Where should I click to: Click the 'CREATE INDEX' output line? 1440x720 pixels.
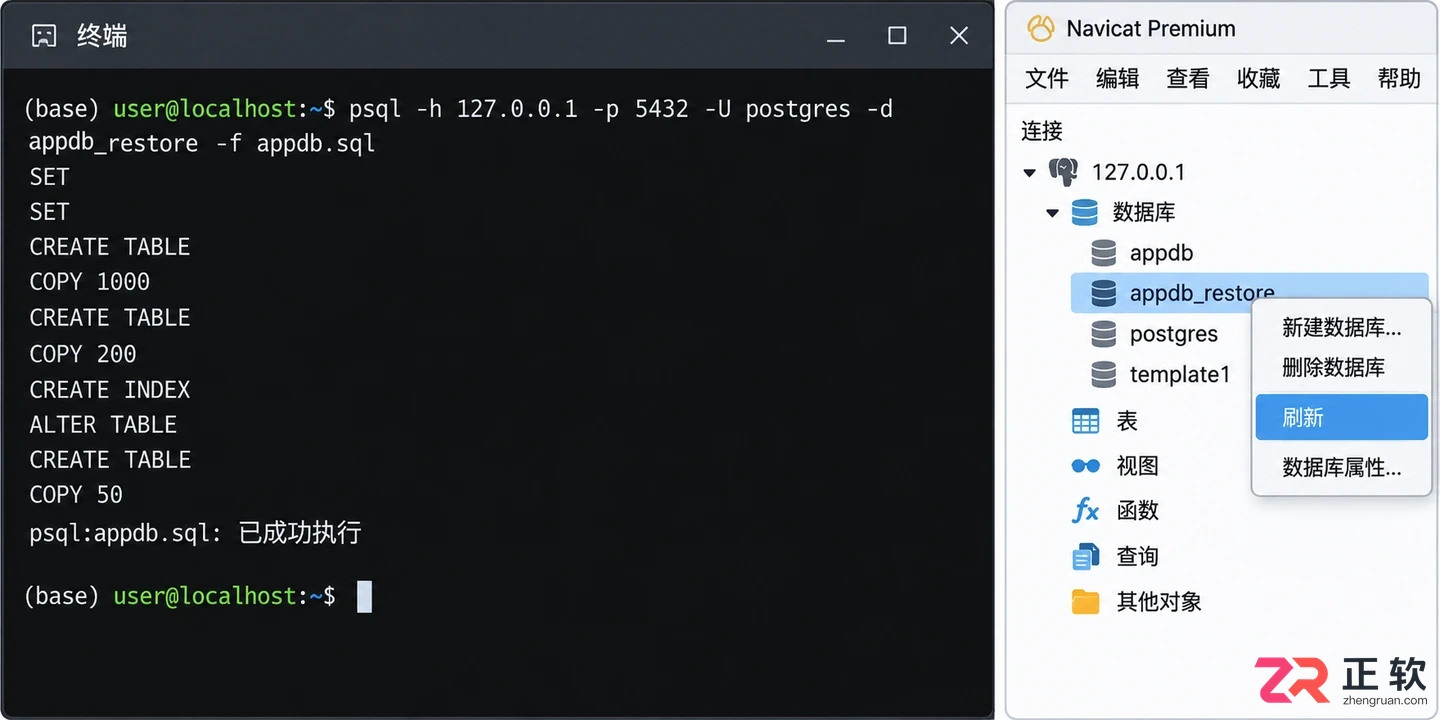pos(110,390)
